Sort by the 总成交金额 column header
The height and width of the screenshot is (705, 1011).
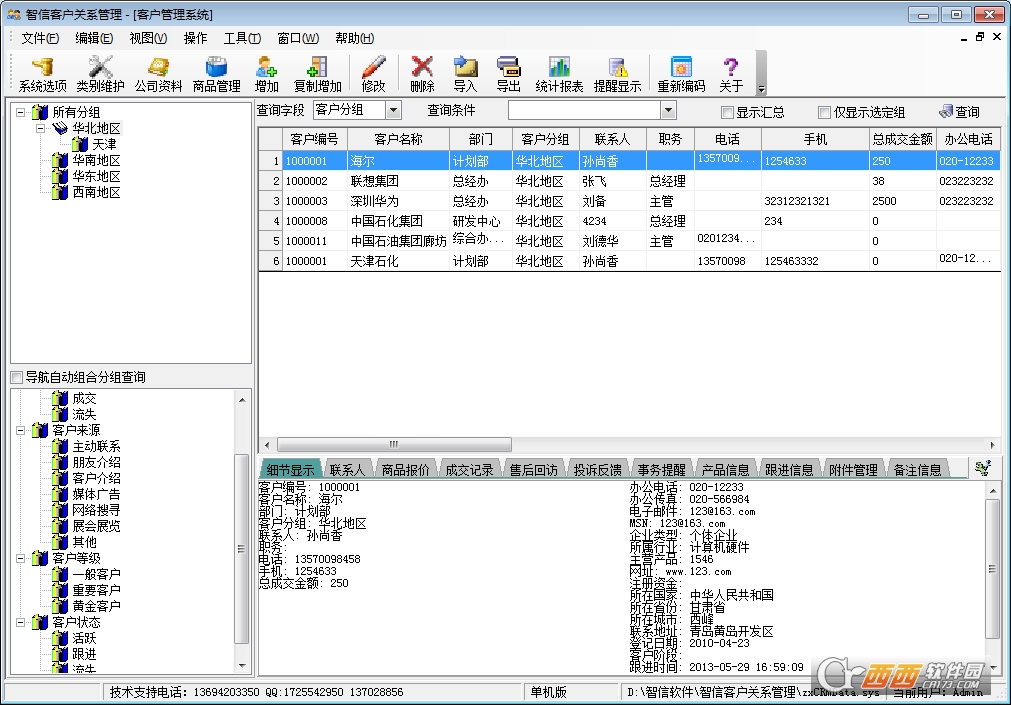[x=902, y=139]
